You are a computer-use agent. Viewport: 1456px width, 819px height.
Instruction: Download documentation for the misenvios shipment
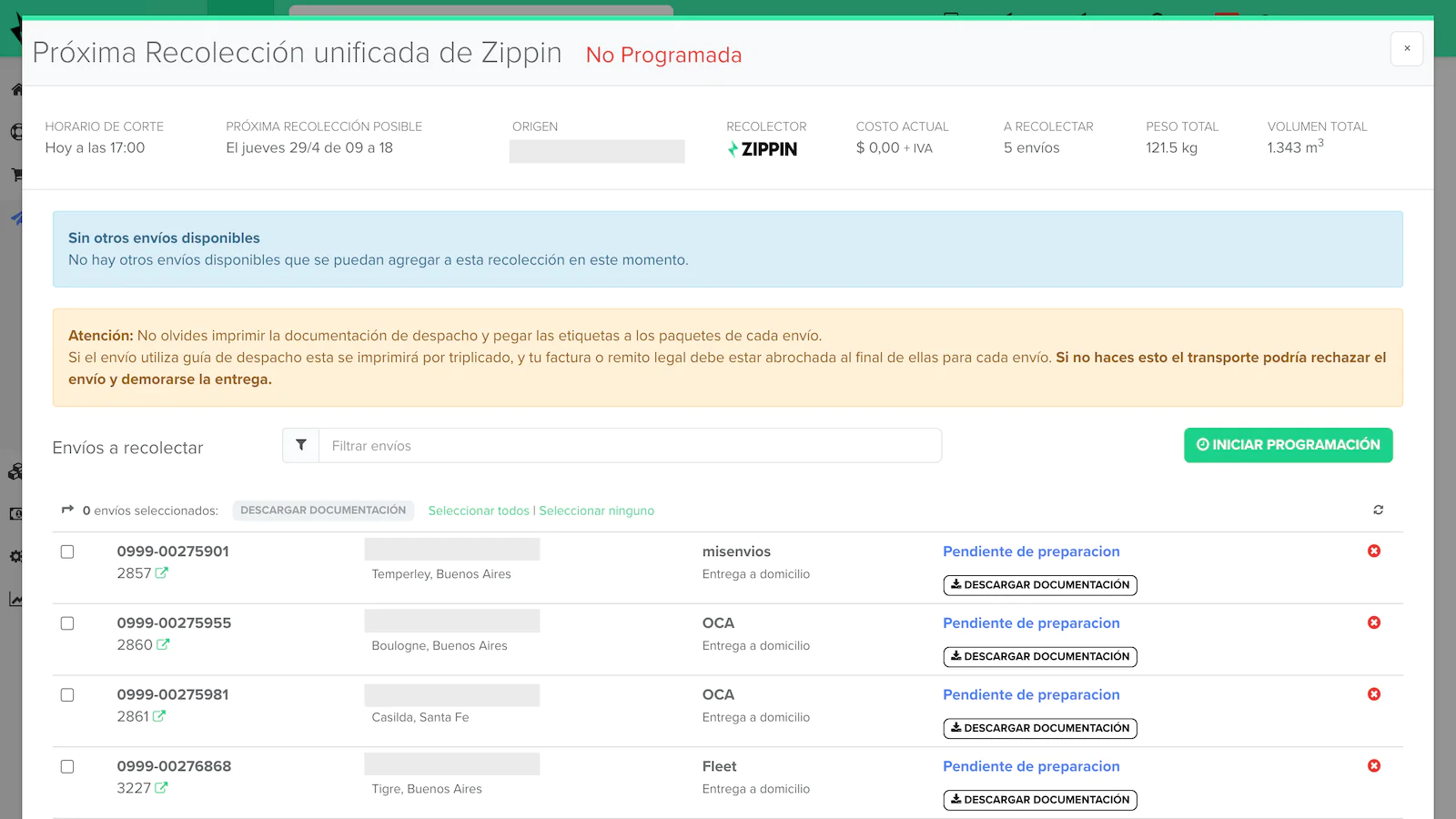coord(1040,585)
